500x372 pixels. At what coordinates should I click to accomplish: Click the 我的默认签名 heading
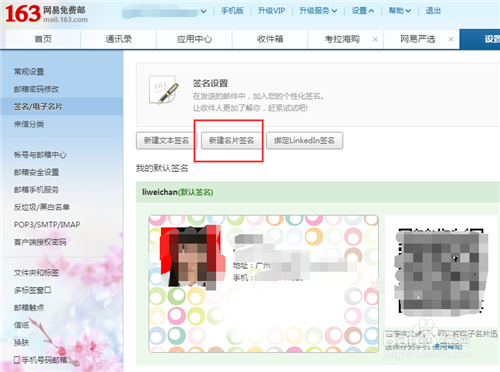[162, 168]
